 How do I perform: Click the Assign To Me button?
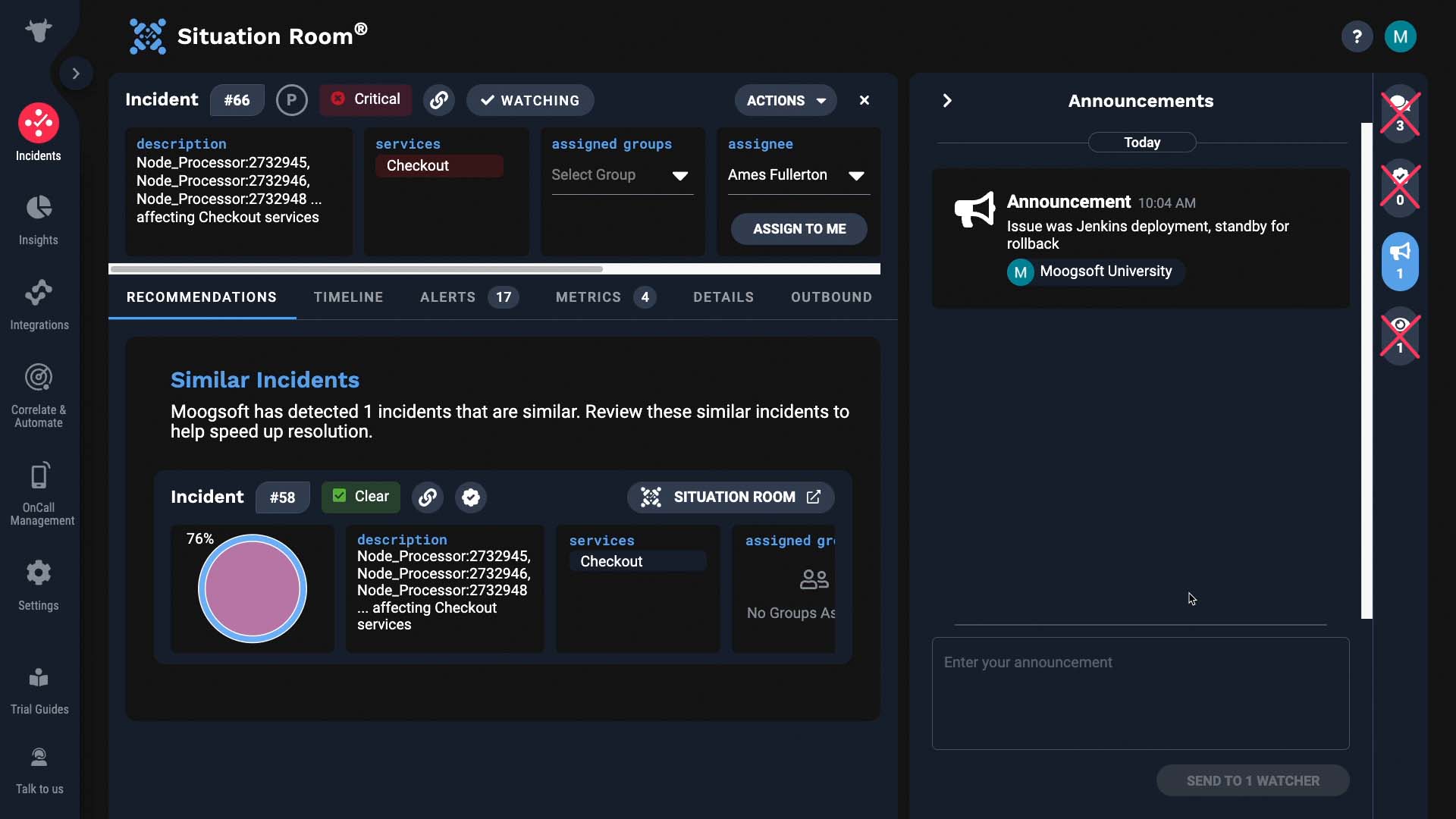(799, 229)
